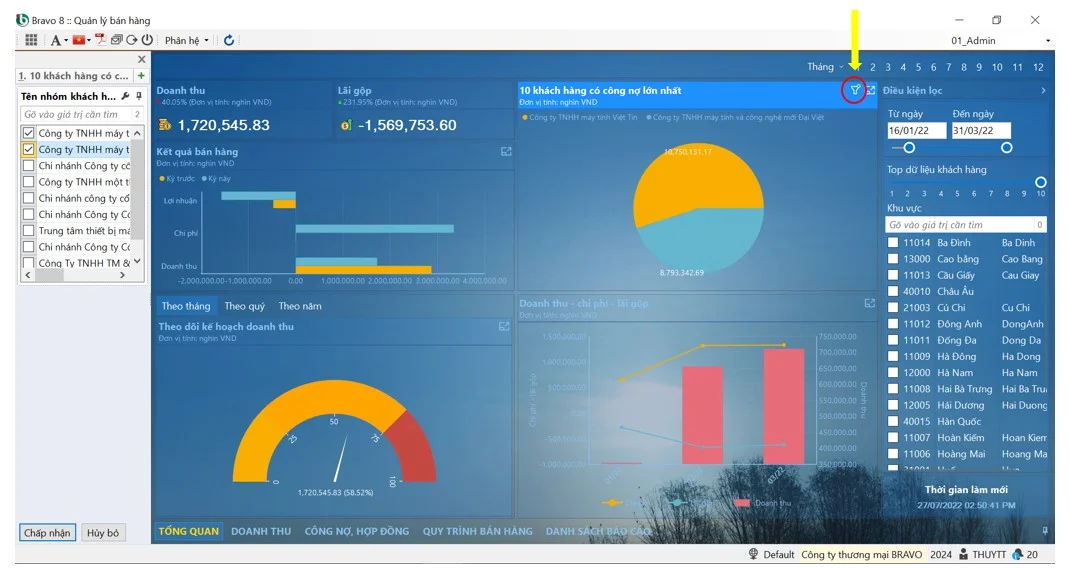Collapse the Điều kiện lọc panel using its chevron
The image size is (1069, 568).
1043,91
